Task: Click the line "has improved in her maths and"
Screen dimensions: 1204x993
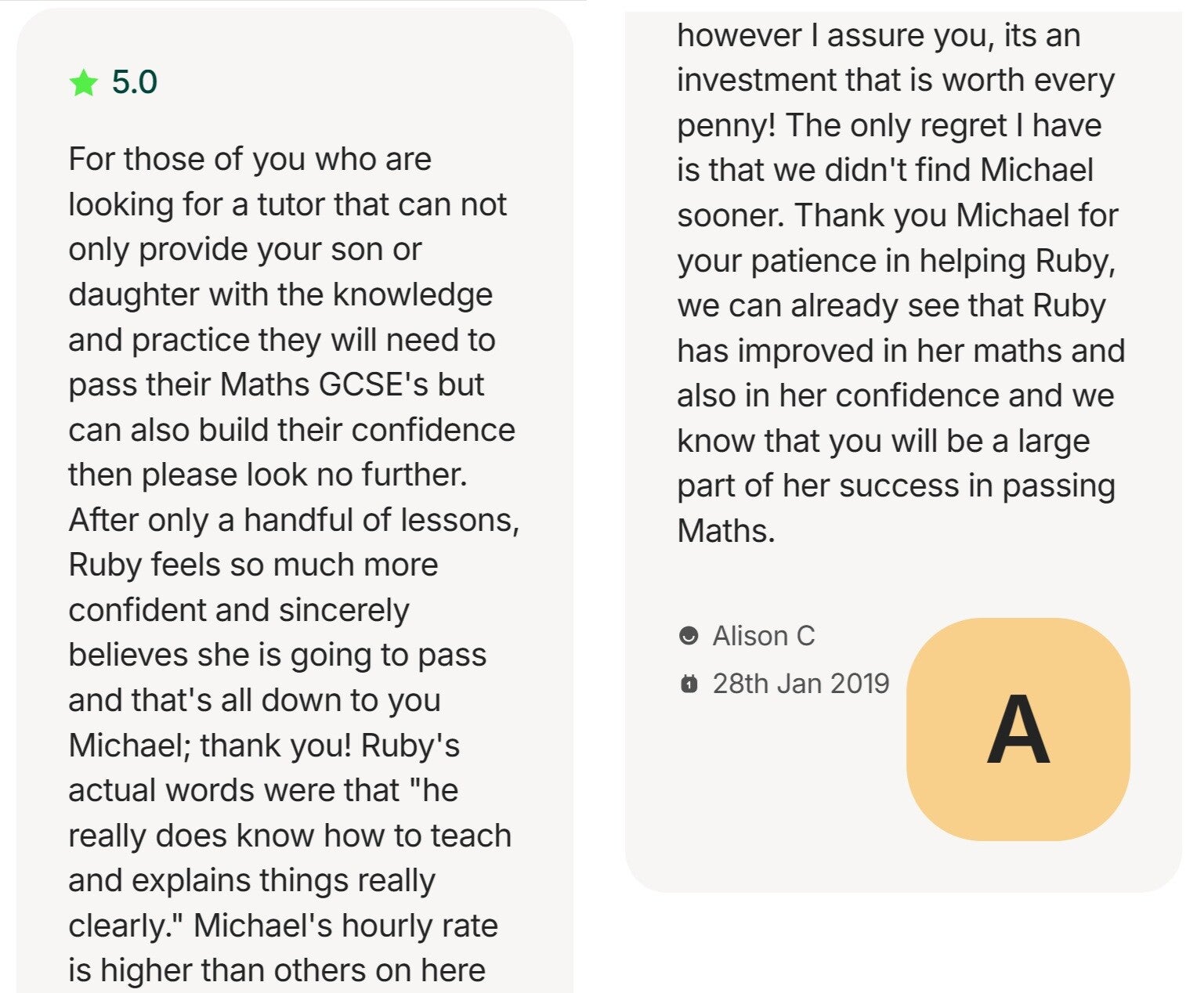Action: tap(901, 351)
